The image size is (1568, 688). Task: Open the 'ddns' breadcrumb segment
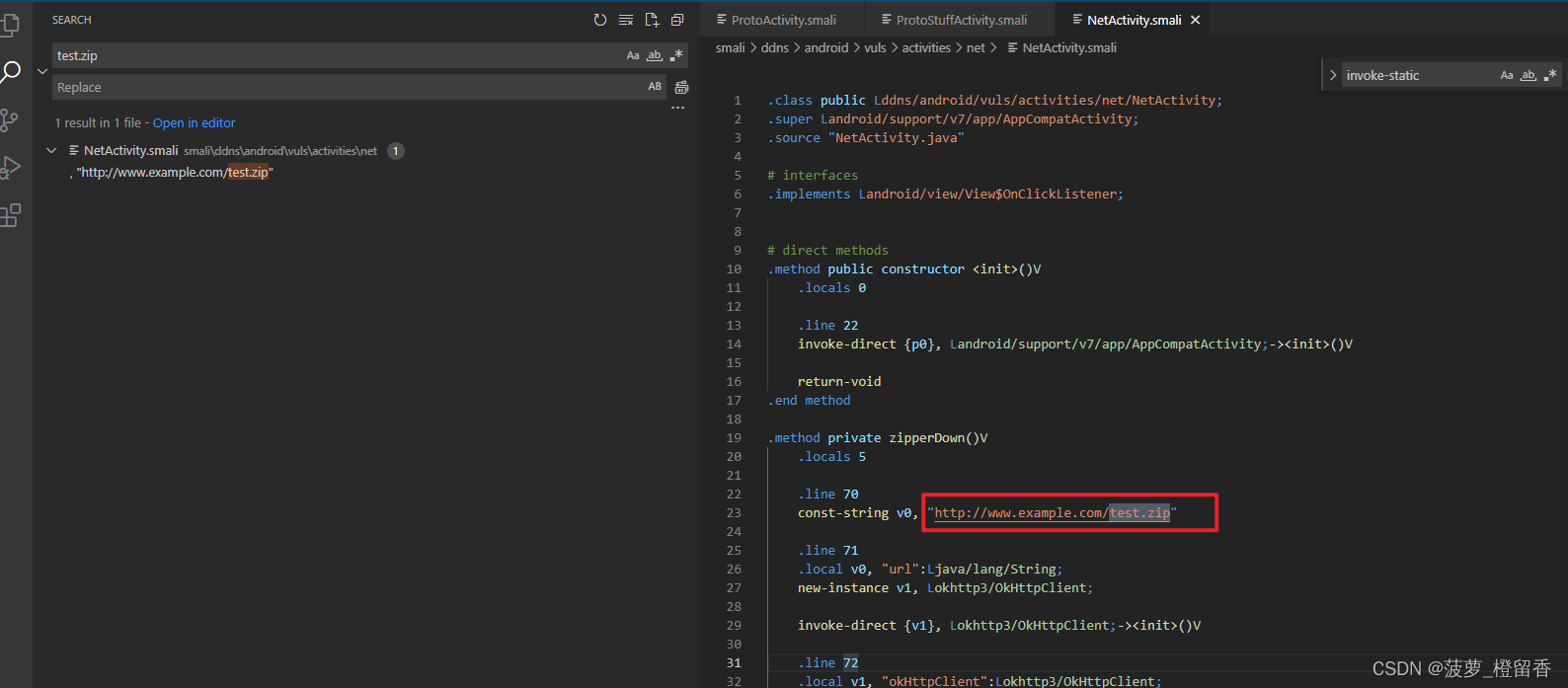pyautogui.click(x=775, y=48)
